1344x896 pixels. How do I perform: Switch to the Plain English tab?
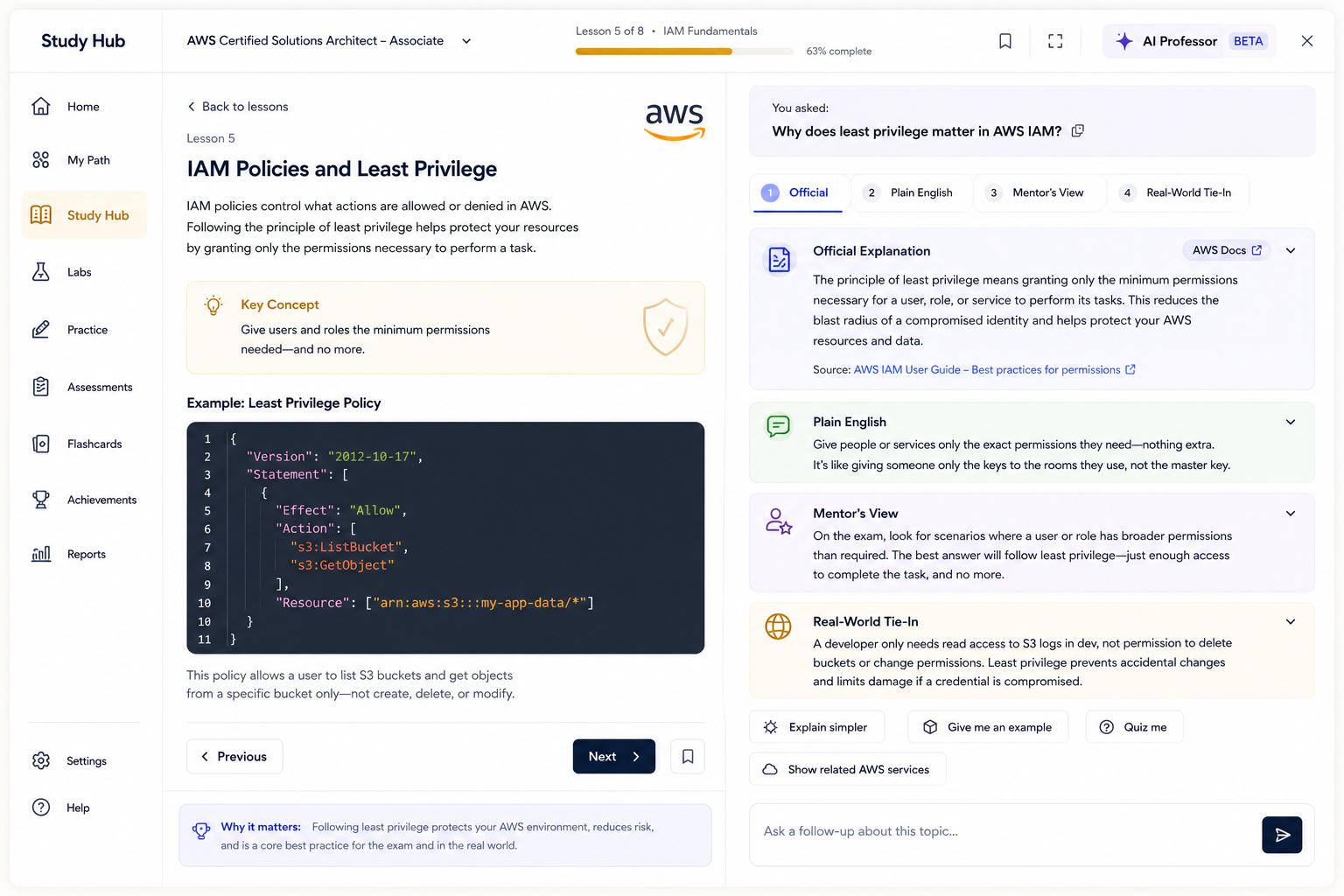click(910, 192)
